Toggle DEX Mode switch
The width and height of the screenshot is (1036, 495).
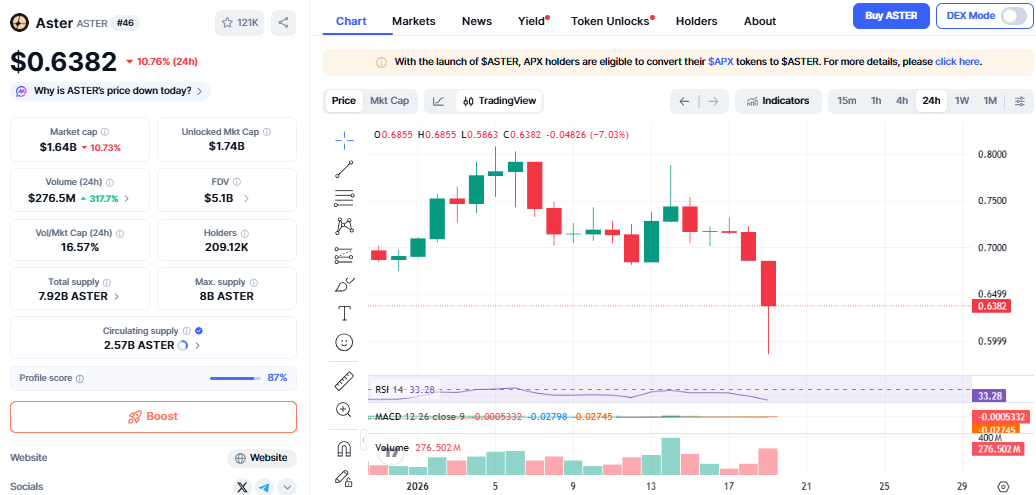click(1012, 16)
